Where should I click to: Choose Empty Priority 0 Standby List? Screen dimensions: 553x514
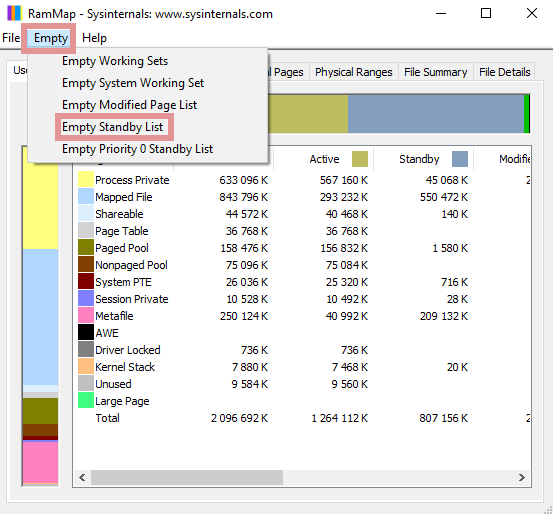[138, 149]
